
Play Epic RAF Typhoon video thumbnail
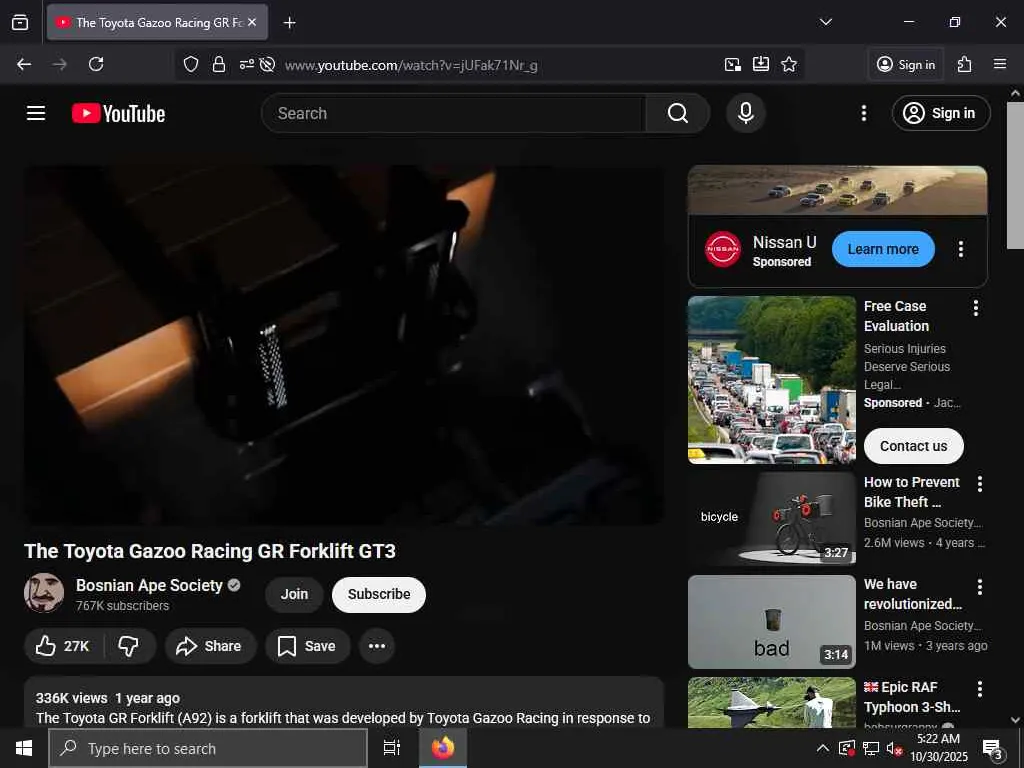(771, 703)
